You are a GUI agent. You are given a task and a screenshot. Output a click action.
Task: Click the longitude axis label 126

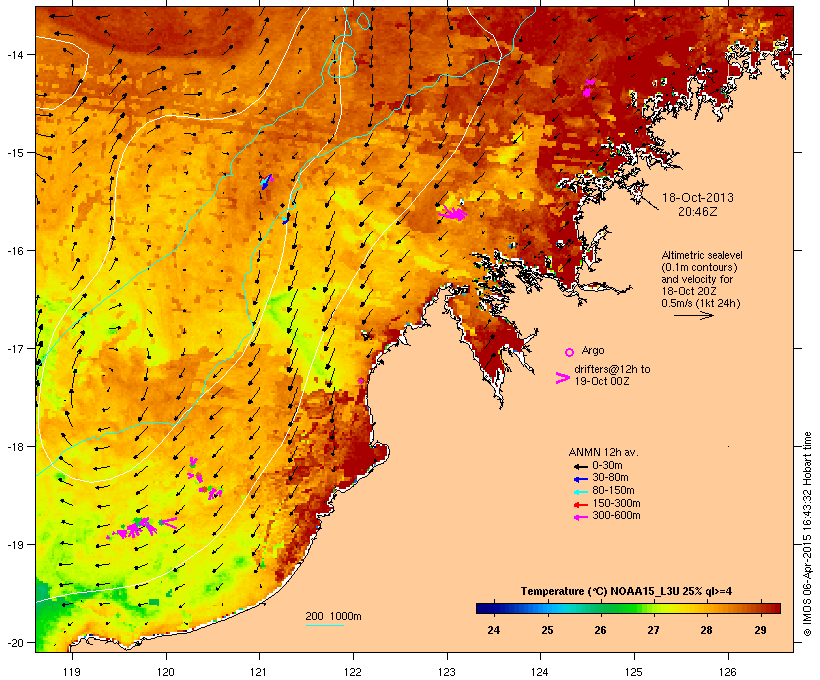coord(727,672)
